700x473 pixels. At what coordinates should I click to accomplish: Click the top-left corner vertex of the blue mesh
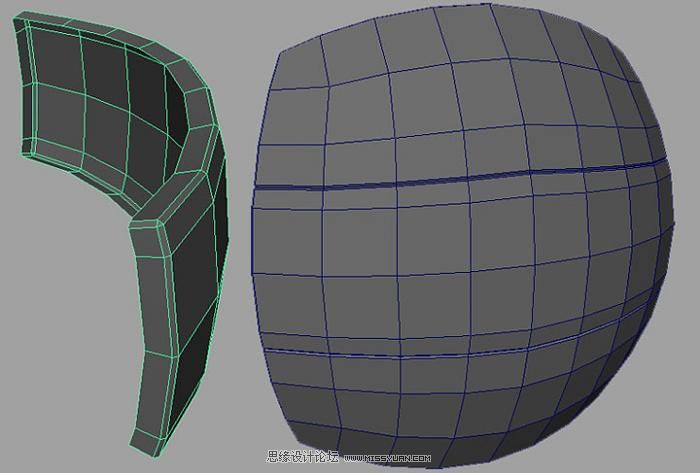tap(273, 50)
